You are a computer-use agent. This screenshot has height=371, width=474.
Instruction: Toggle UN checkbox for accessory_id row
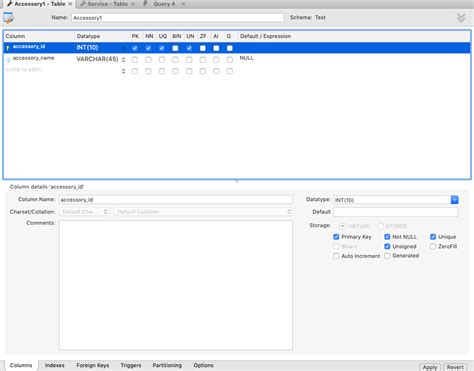click(x=189, y=48)
